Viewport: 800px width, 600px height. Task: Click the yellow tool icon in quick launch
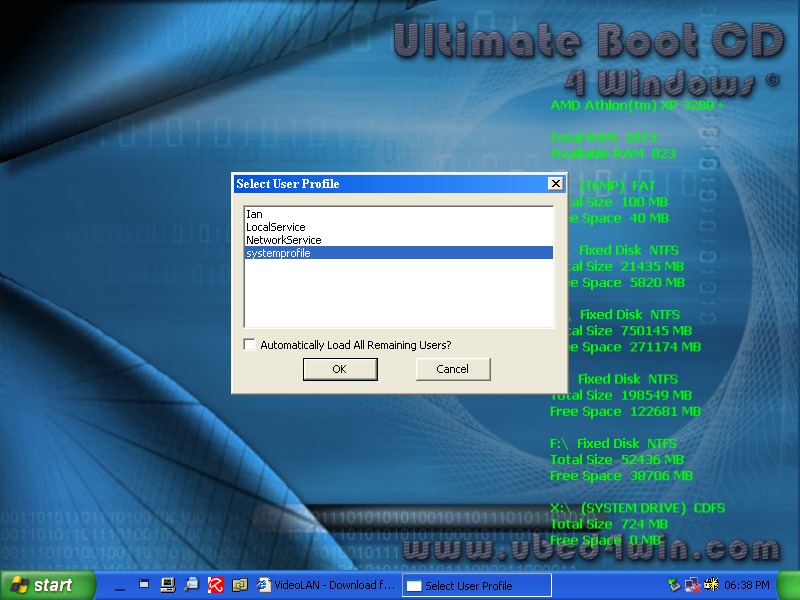point(239,585)
